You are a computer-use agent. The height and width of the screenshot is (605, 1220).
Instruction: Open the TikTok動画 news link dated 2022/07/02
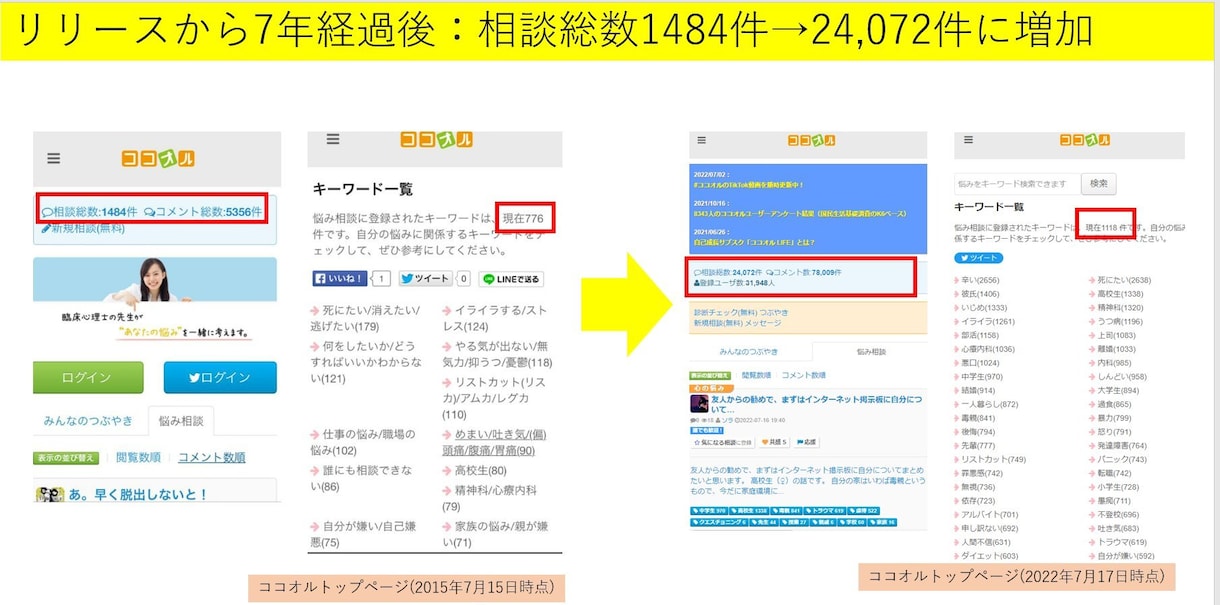pos(749,185)
